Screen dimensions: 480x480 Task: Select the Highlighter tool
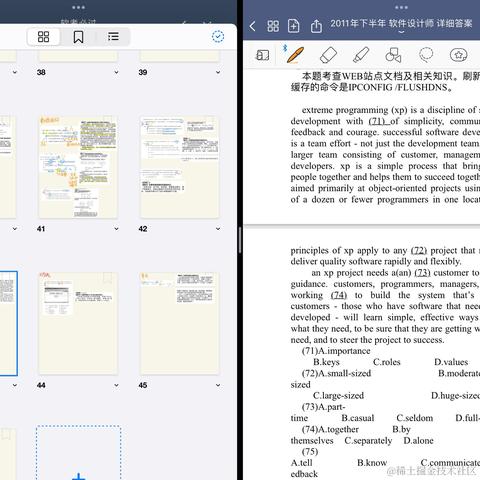361,55
